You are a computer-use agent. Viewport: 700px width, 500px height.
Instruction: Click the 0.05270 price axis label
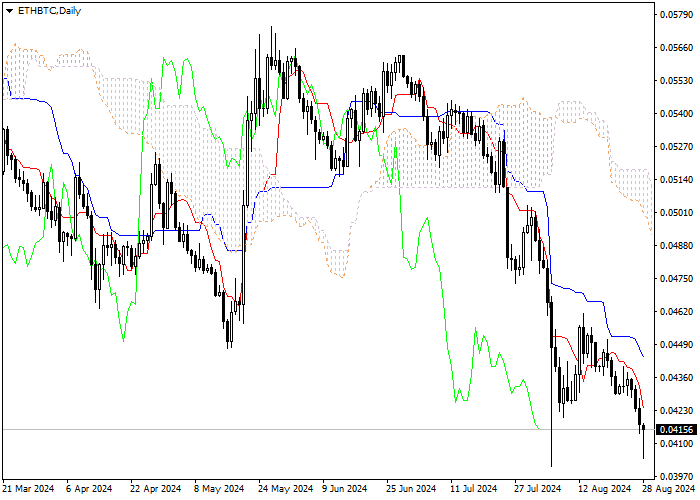[x=676, y=147]
